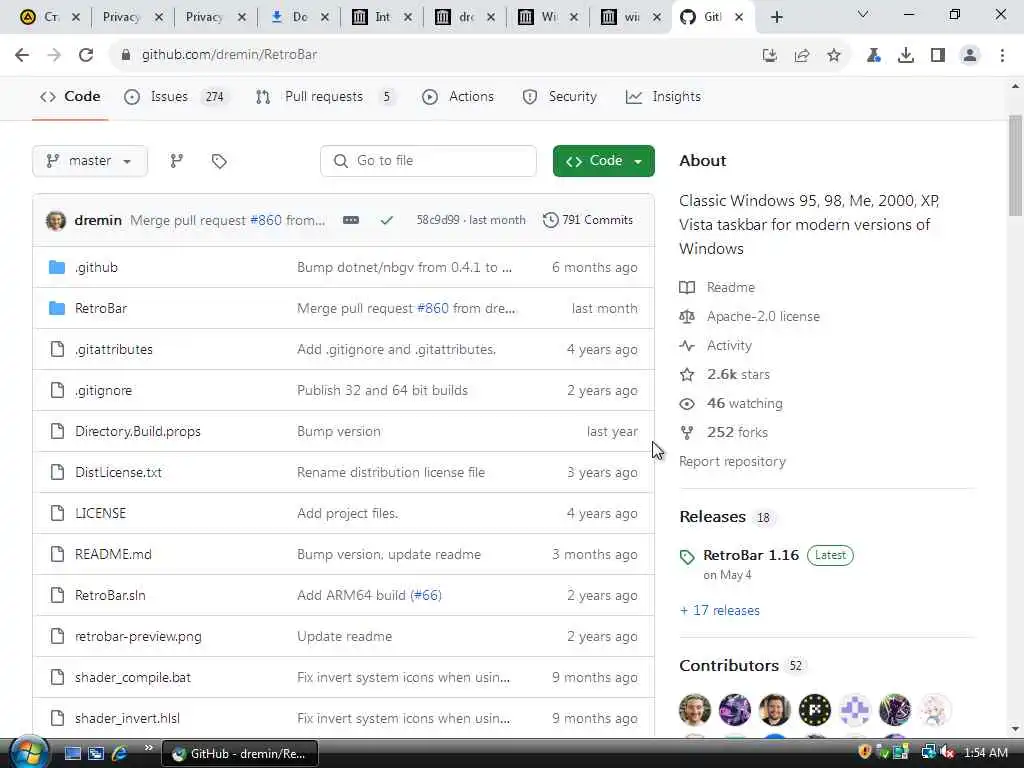1024x768 pixels.
Task: Reload the page with the refresh icon
Action: click(86, 55)
